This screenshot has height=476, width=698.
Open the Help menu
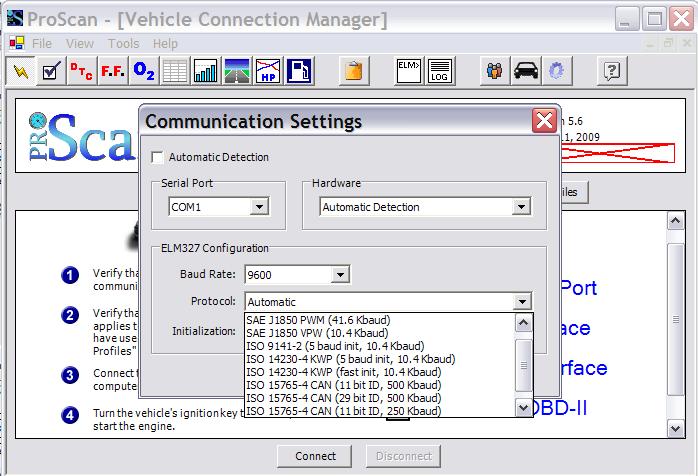165,44
